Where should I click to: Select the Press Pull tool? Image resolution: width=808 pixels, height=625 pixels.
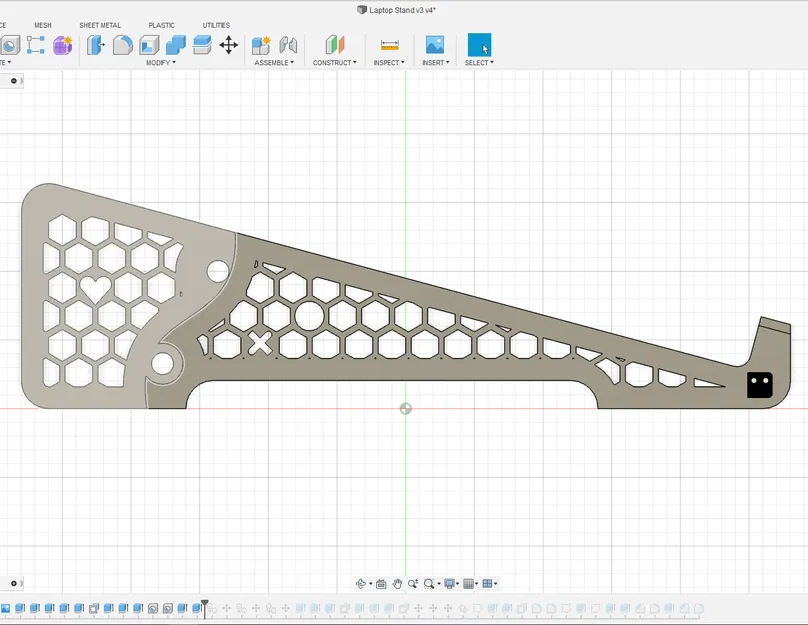[x=95, y=45]
